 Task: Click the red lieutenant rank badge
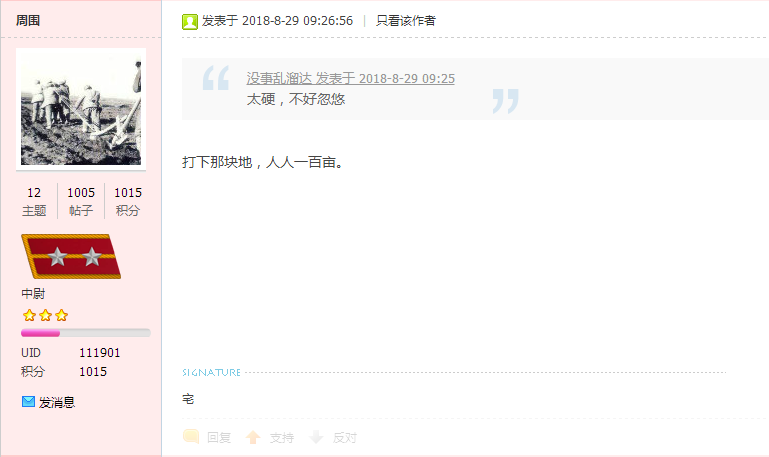pos(71,256)
